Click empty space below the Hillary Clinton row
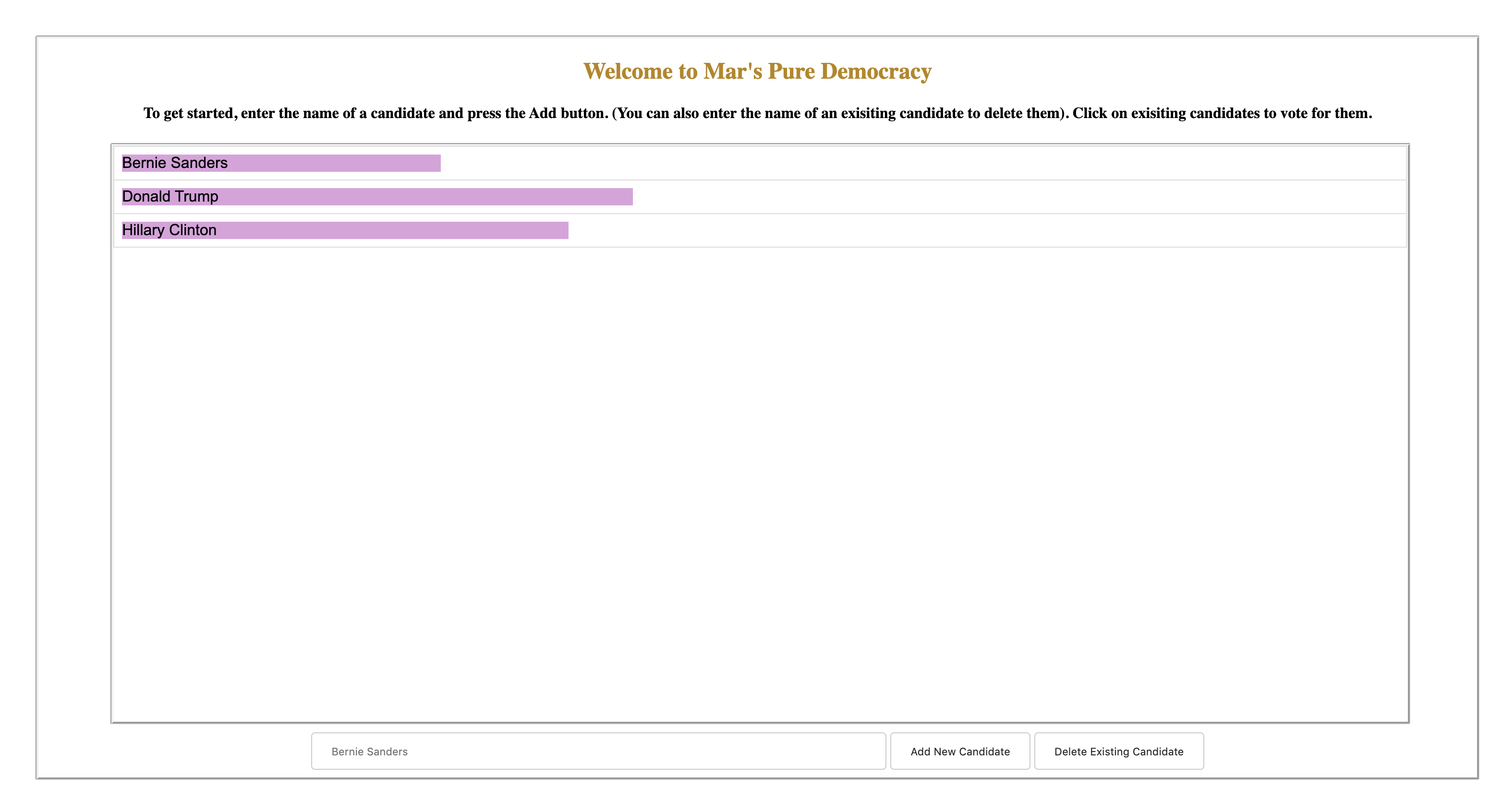 [x=758, y=466]
